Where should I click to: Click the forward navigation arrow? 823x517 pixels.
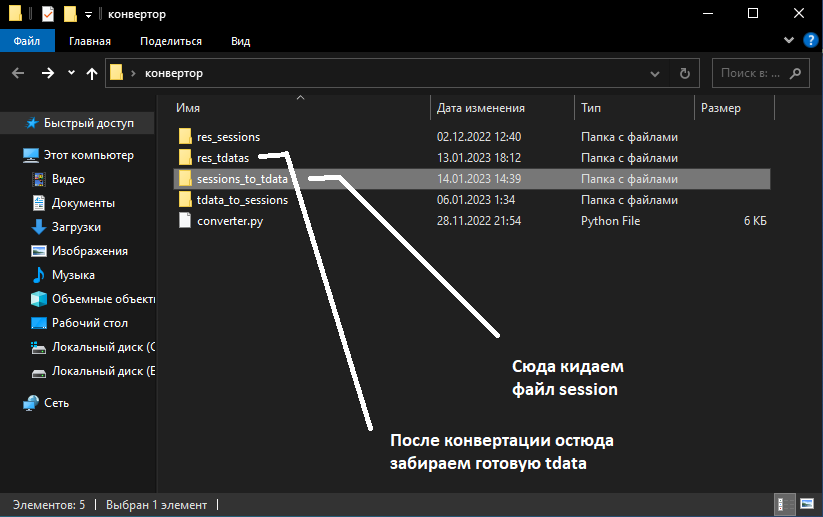tap(47, 73)
